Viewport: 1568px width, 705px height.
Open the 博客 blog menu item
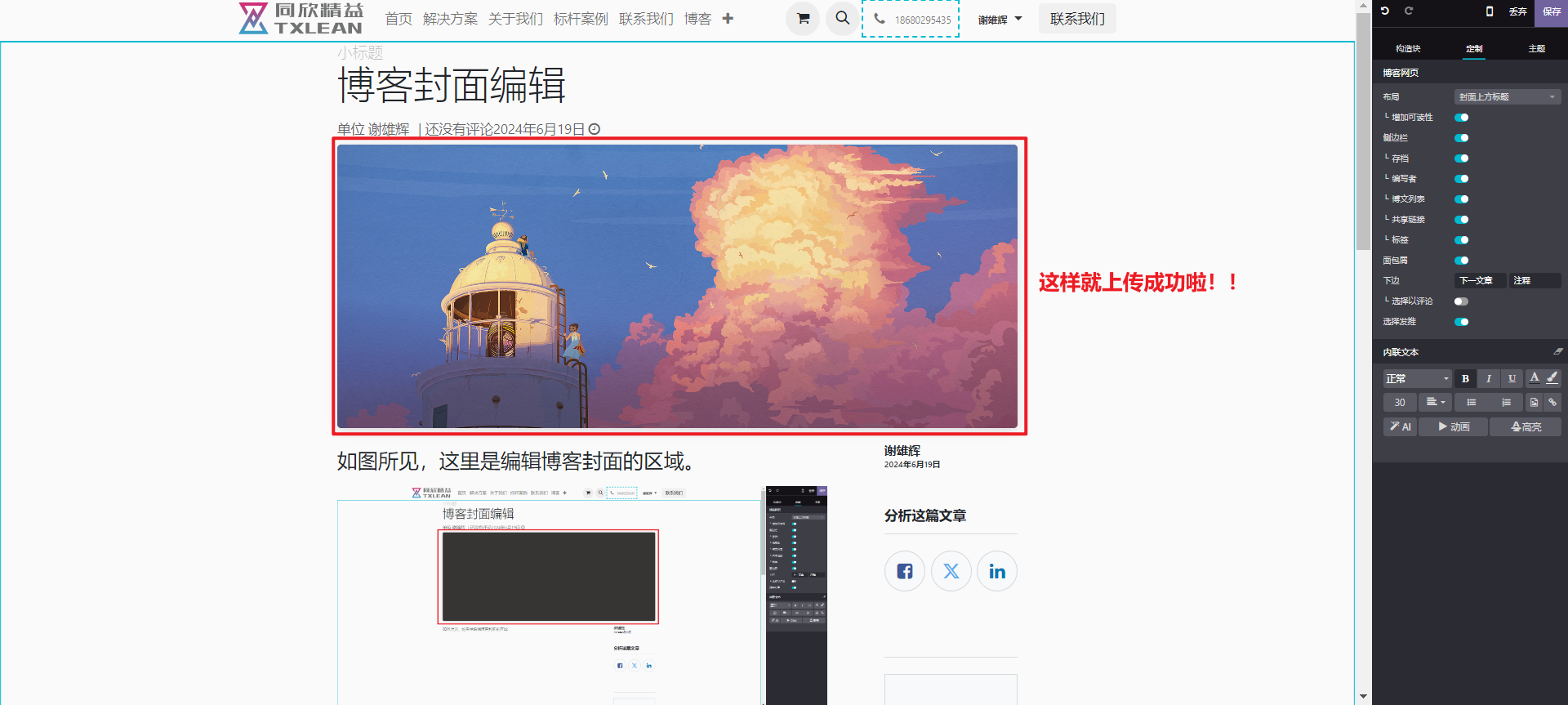[697, 19]
